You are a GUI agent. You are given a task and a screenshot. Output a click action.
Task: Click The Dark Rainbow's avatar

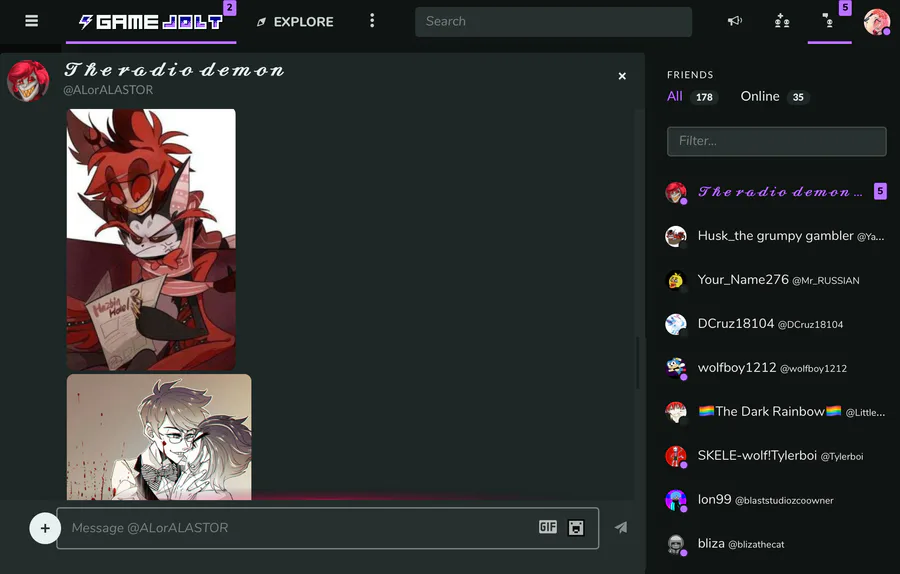[x=676, y=412]
